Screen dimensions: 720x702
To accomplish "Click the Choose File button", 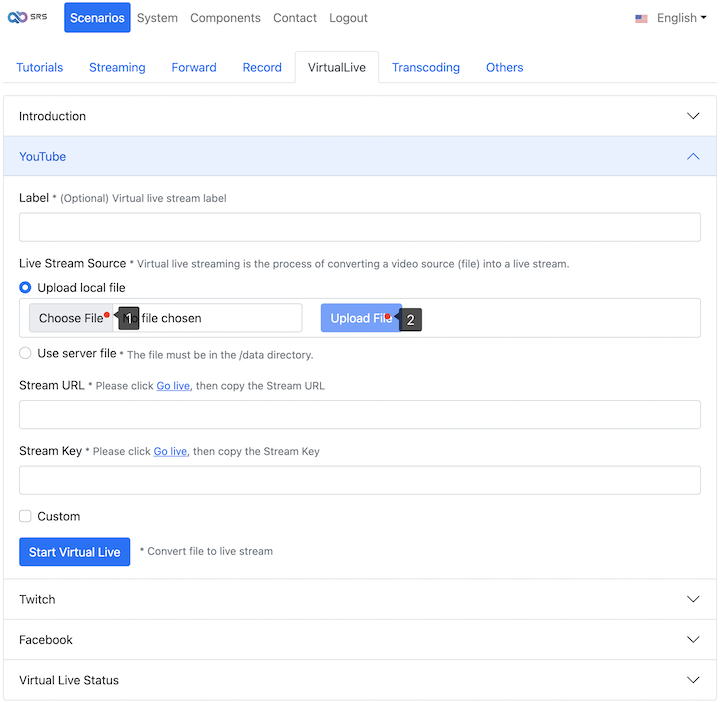I will 71,318.
